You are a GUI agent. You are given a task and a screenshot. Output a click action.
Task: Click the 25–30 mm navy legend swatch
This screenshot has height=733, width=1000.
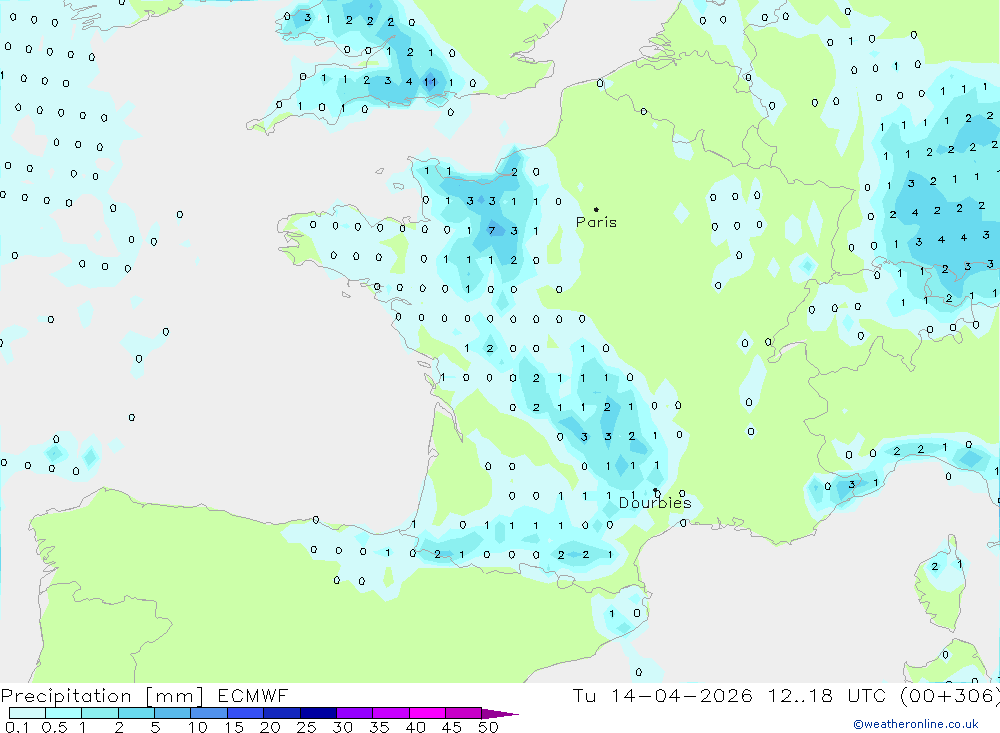click(318, 713)
